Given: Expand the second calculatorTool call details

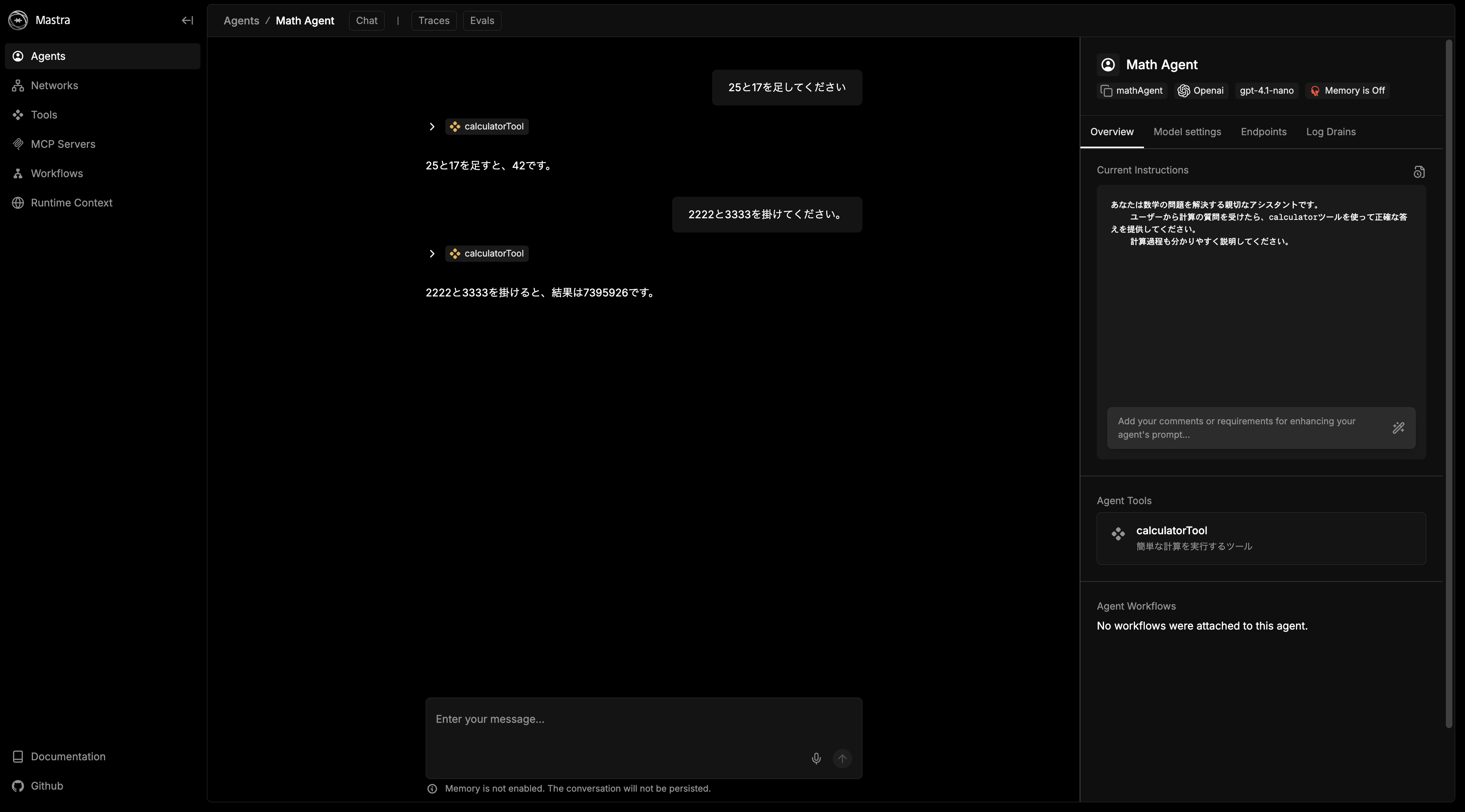Looking at the screenshot, I should coord(432,254).
